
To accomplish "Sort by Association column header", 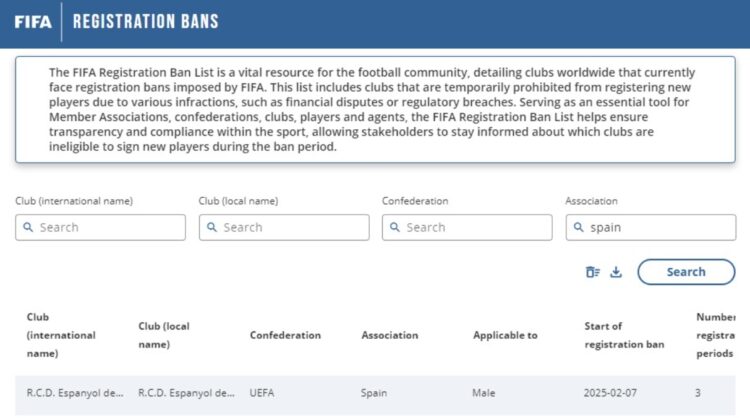I will coord(390,335).
